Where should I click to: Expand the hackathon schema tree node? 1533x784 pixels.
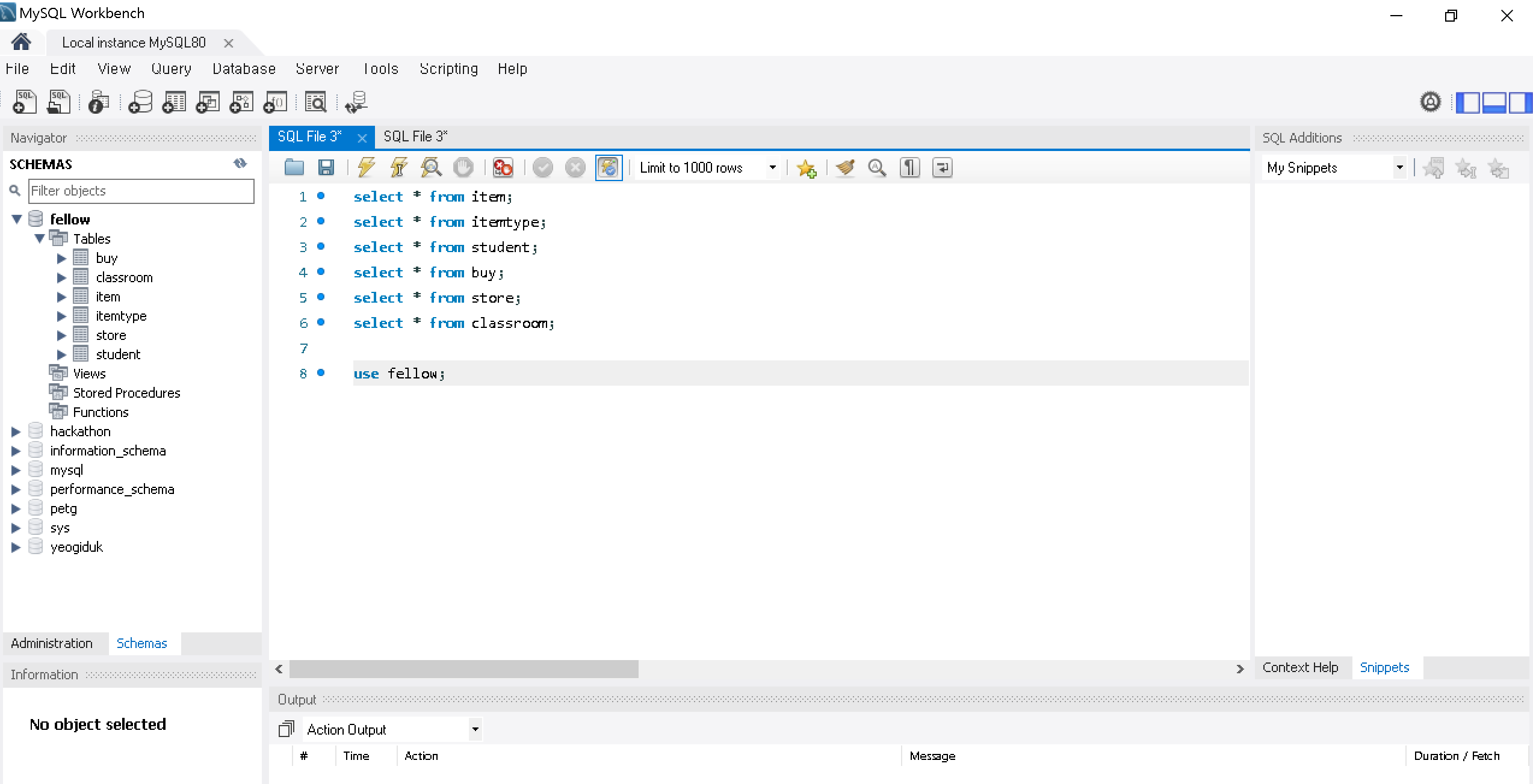click(16, 431)
